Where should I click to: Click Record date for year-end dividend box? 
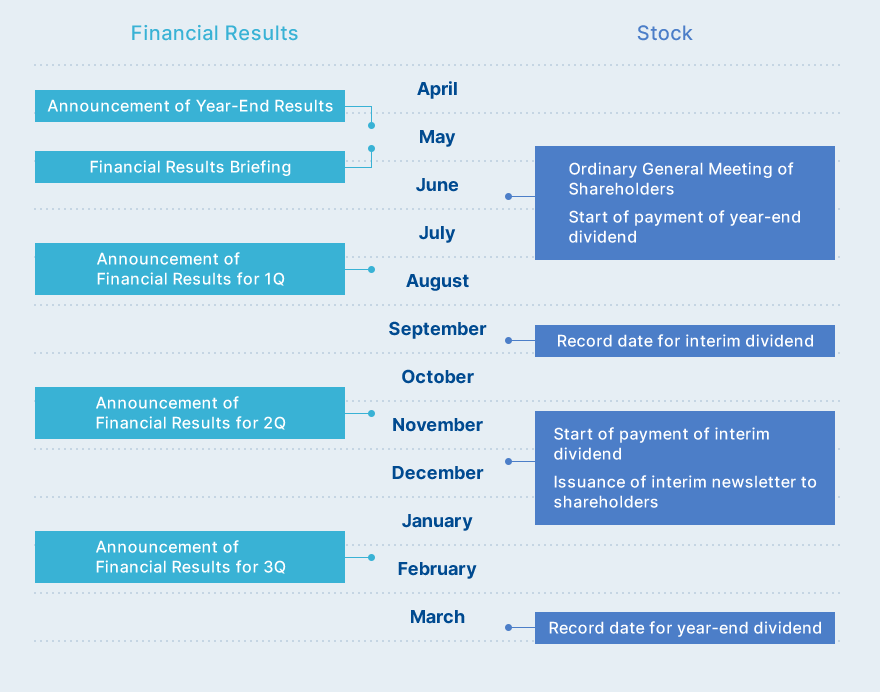685,628
